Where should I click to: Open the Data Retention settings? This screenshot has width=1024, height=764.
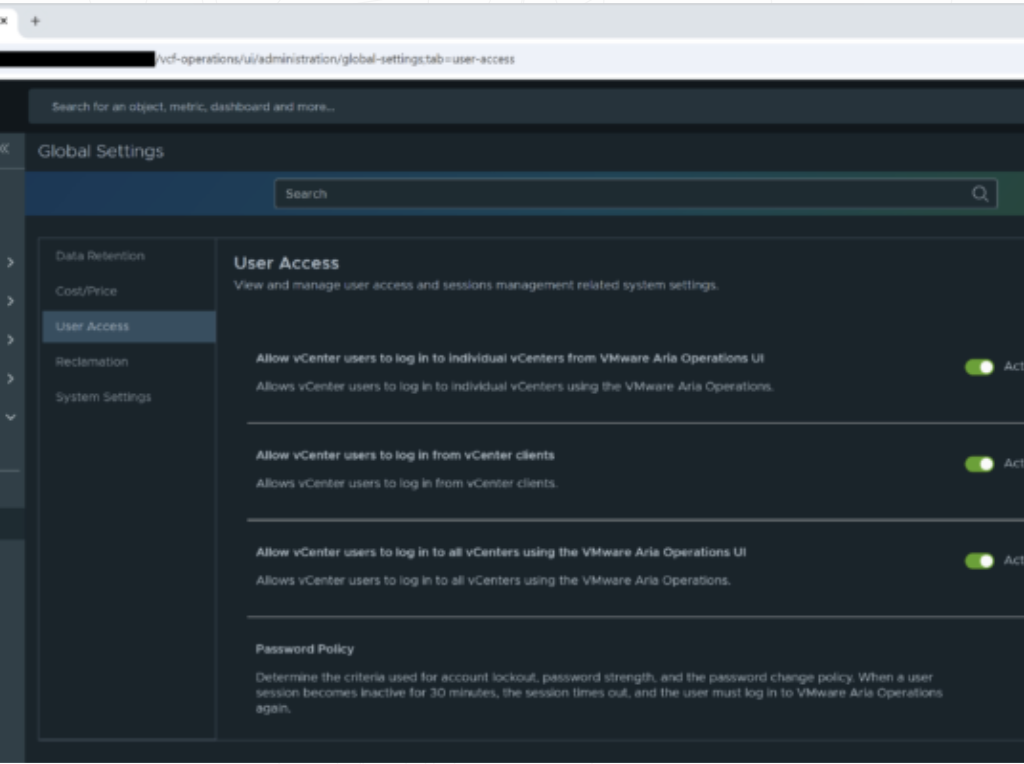pyautogui.click(x=100, y=256)
